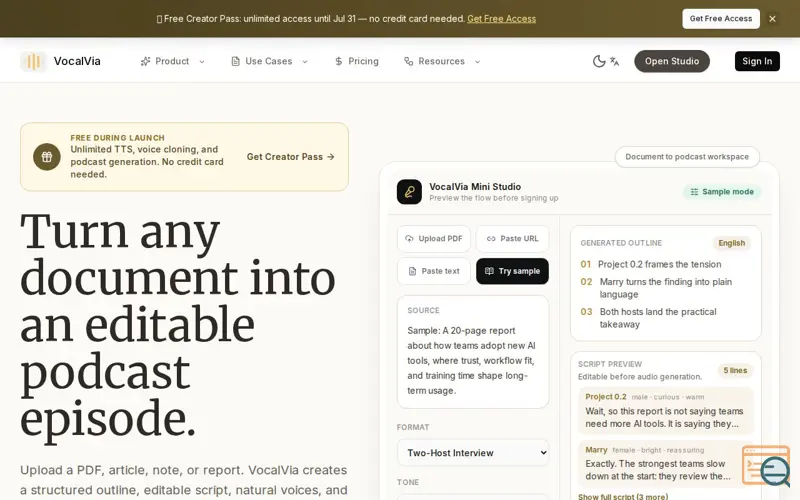Expand the Product menu chevron
The width and height of the screenshot is (800, 500).
tap(202, 62)
